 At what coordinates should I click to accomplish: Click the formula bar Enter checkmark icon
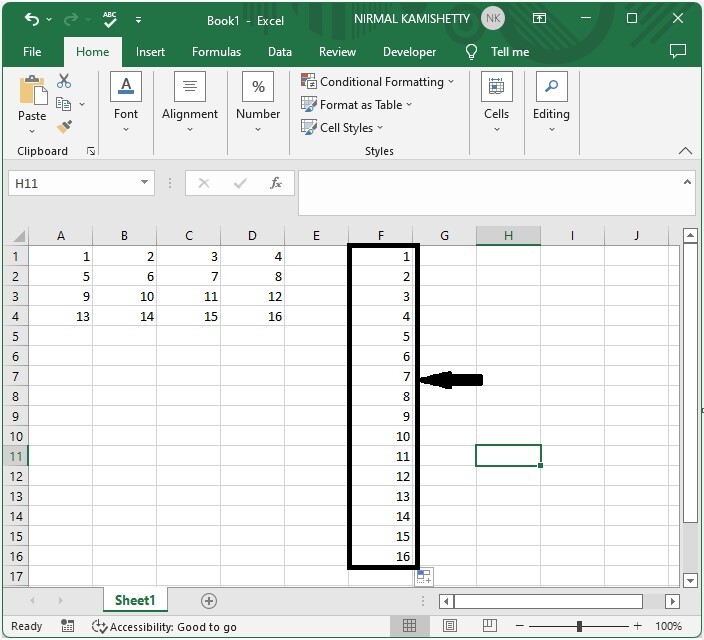(x=240, y=183)
